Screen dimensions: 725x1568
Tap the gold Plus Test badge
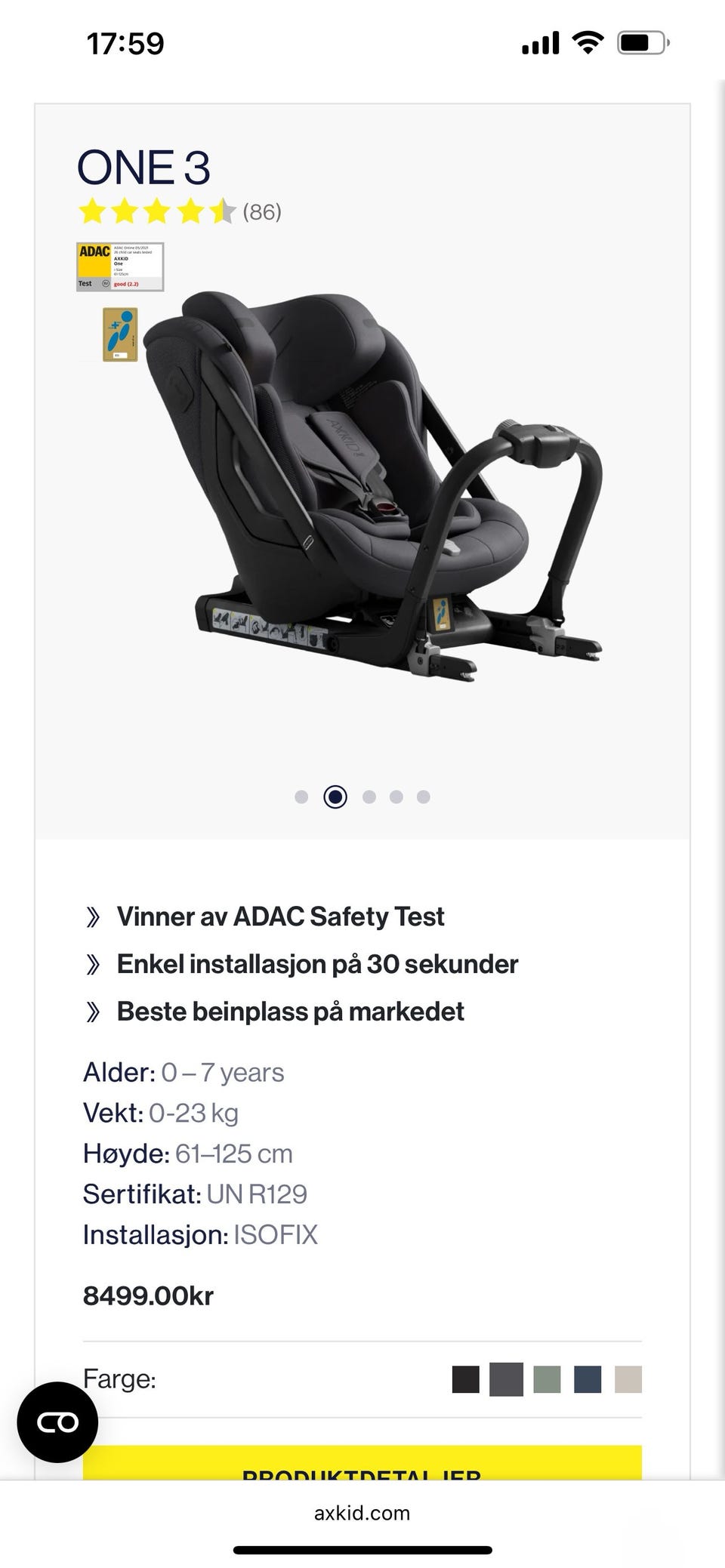click(120, 334)
